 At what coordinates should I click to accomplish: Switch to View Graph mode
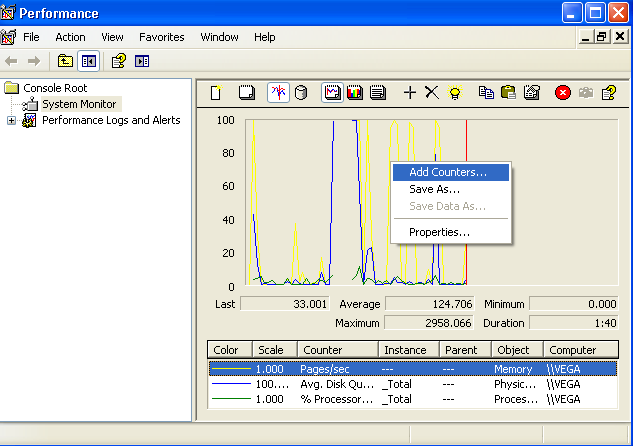[332, 92]
